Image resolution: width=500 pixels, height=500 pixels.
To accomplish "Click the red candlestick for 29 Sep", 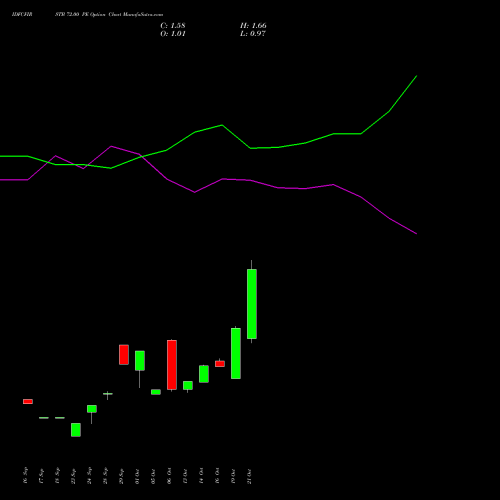I will tap(124, 355).
